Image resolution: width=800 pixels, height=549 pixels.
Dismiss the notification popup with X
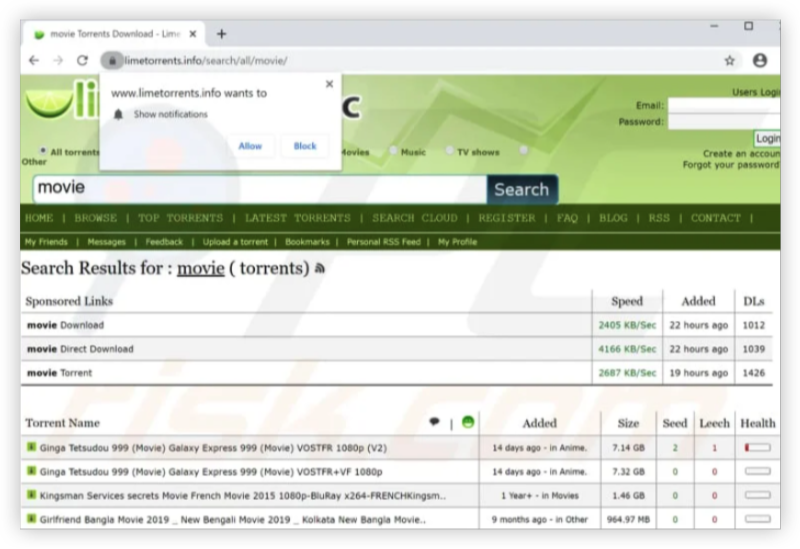tap(330, 84)
